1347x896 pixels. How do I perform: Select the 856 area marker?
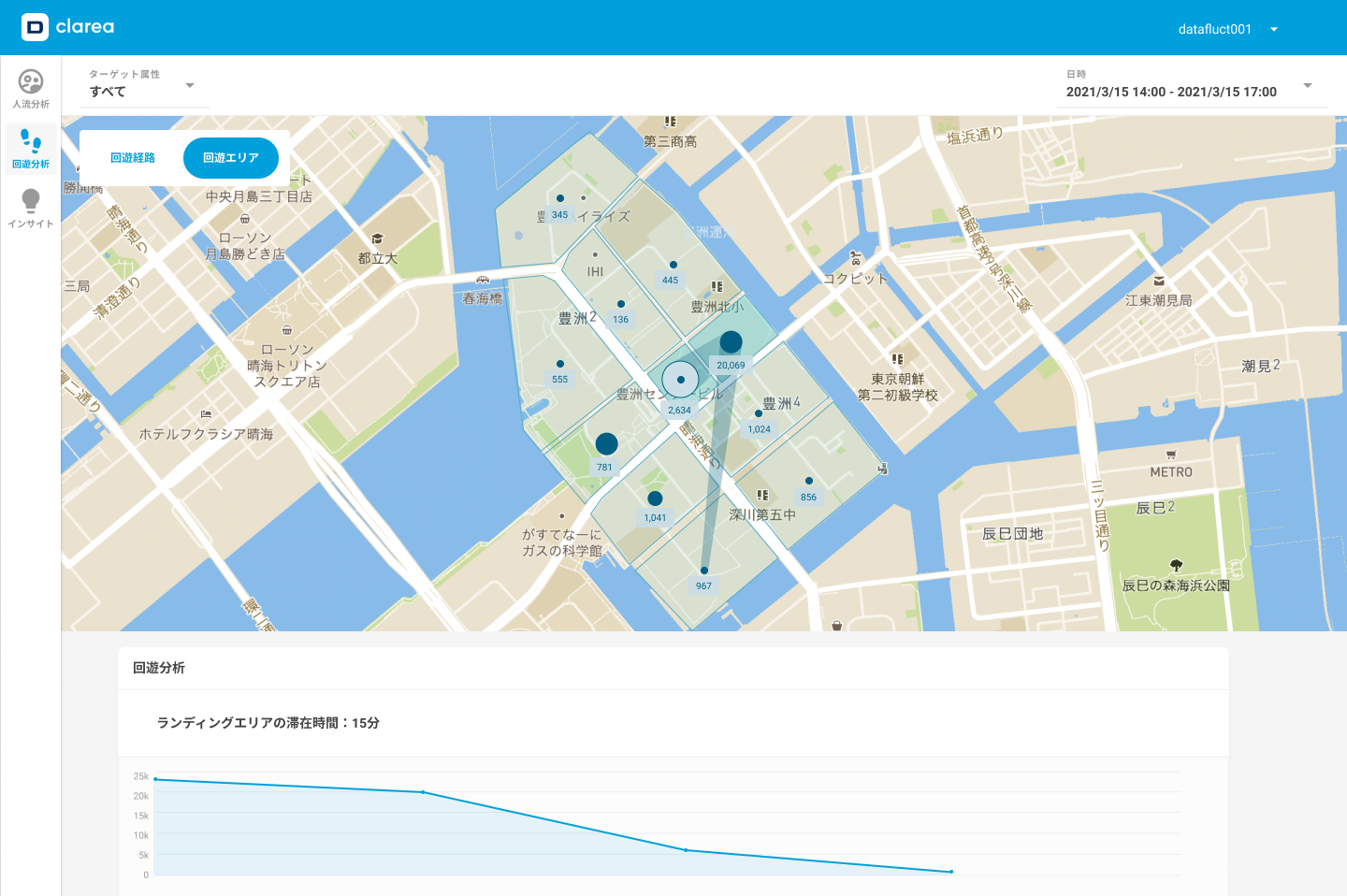809,481
